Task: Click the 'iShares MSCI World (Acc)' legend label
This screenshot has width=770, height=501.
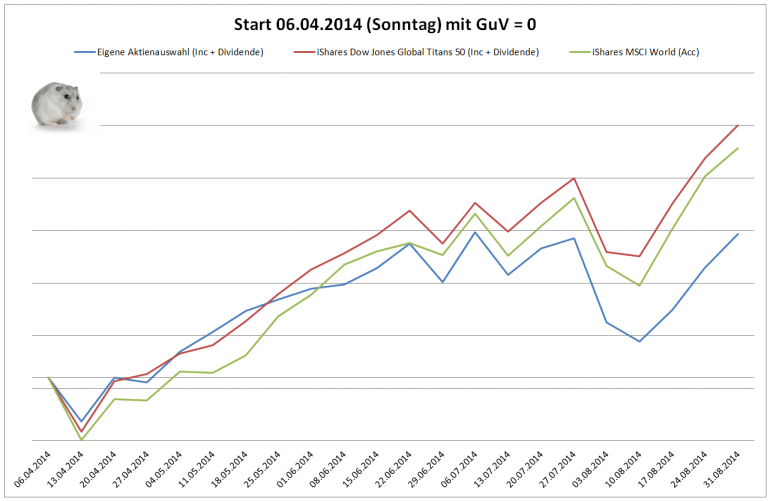Action: [x=646, y=52]
